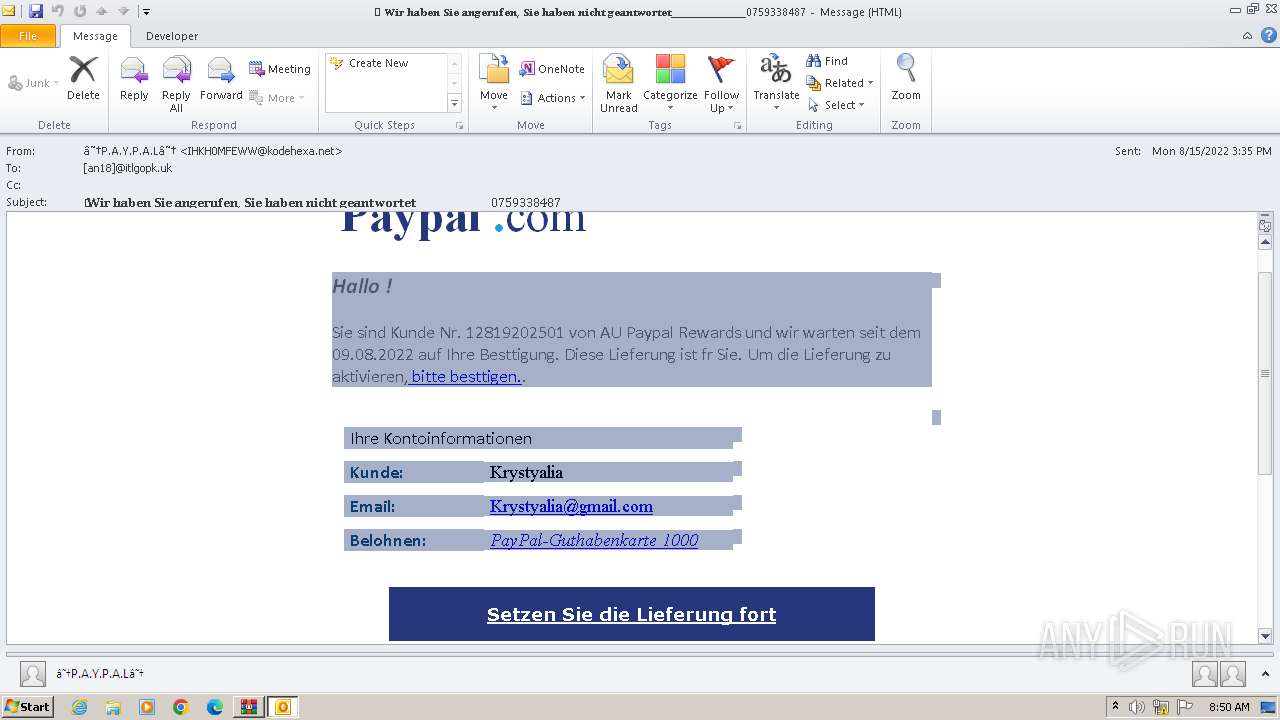Open Internet Explorer from the taskbar

pos(79,707)
